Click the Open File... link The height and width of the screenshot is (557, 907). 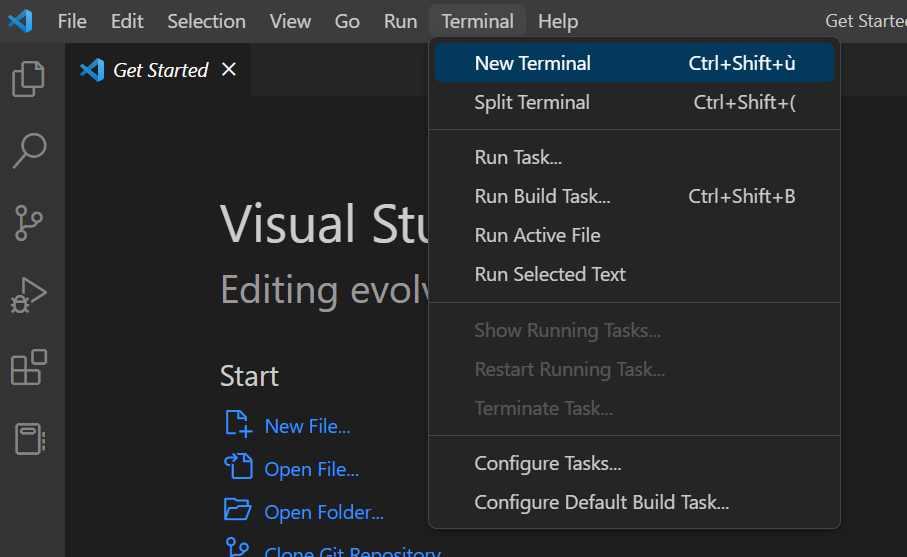point(311,469)
